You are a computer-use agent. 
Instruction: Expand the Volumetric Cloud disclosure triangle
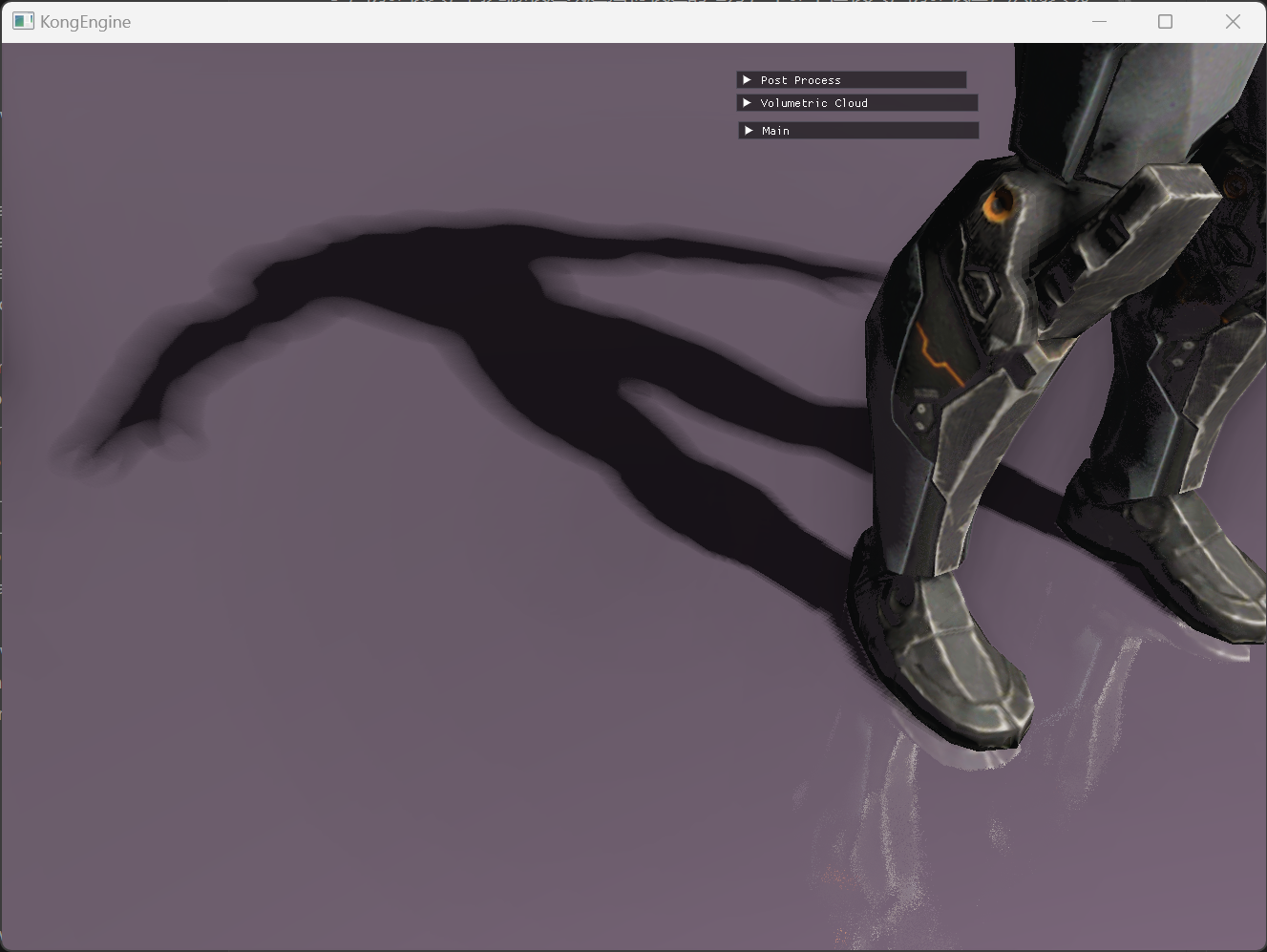pyautogui.click(x=747, y=102)
